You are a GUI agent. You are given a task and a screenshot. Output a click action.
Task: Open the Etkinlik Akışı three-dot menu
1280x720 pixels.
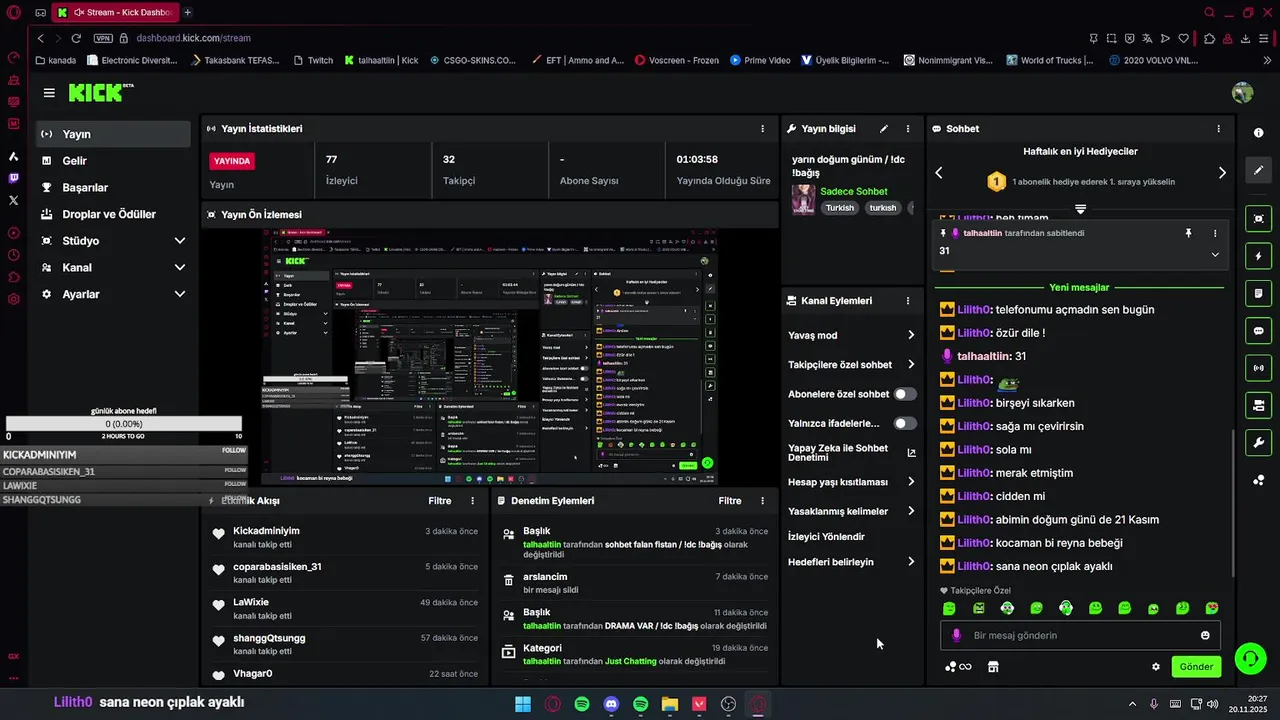[x=473, y=501]
